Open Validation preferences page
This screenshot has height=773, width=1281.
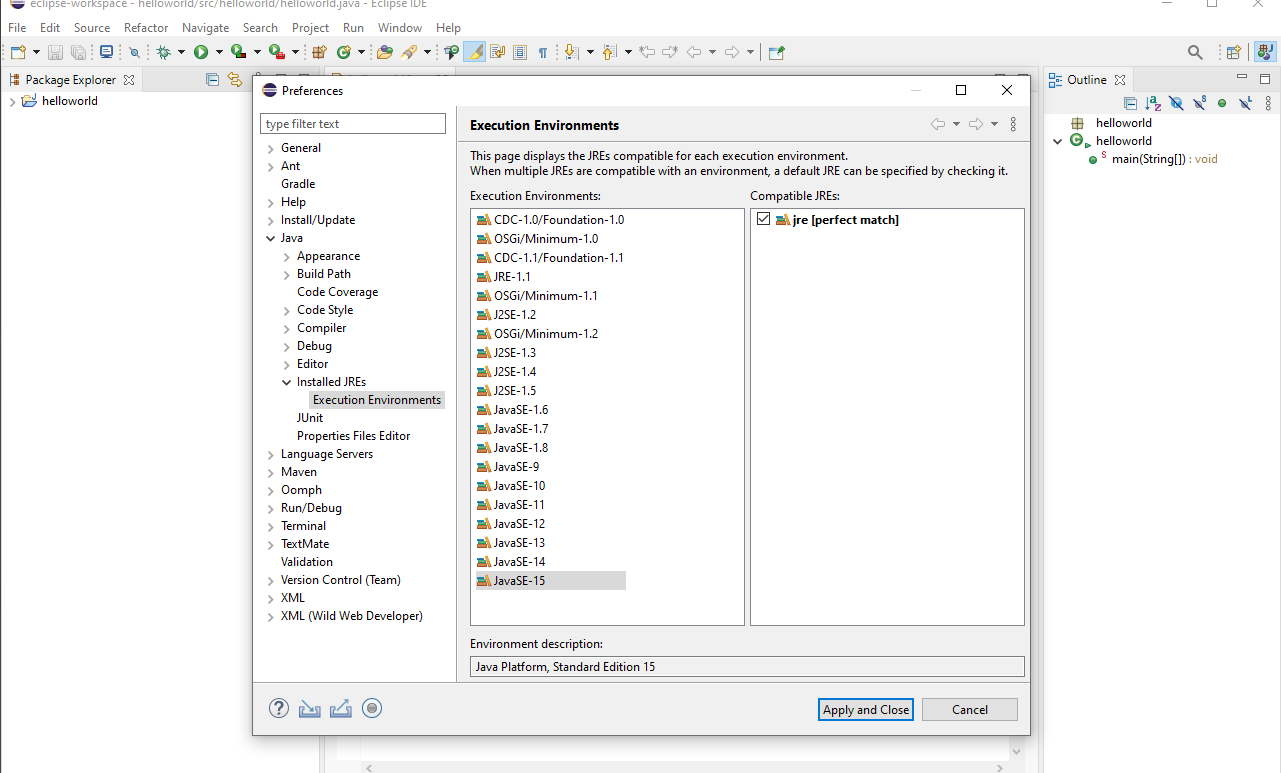[307, 562]
